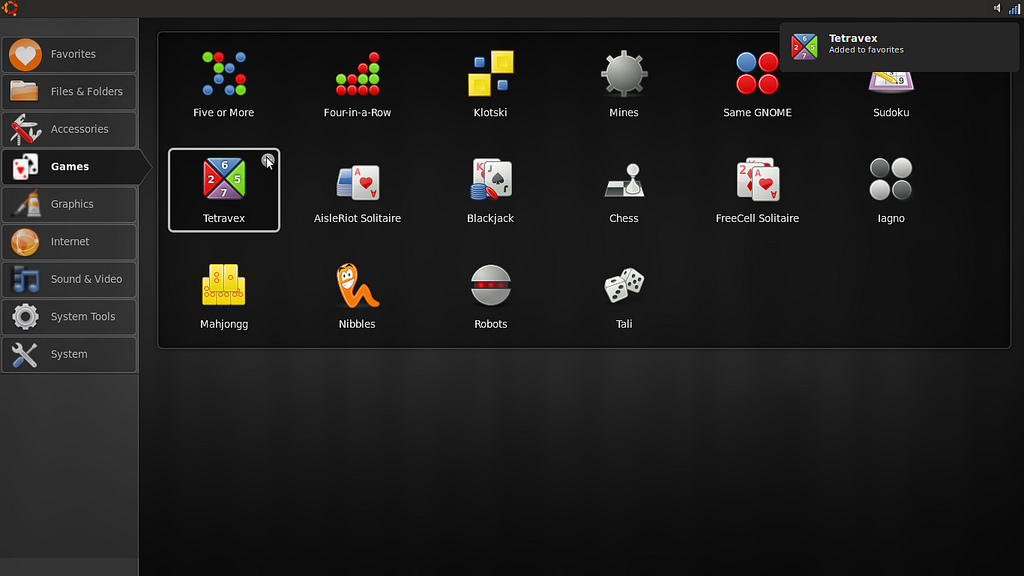The width and height of the screenshot is (1024, 576).
Task: Toggle Tetravex favorite badge on its tile
Action: [267, 160]
